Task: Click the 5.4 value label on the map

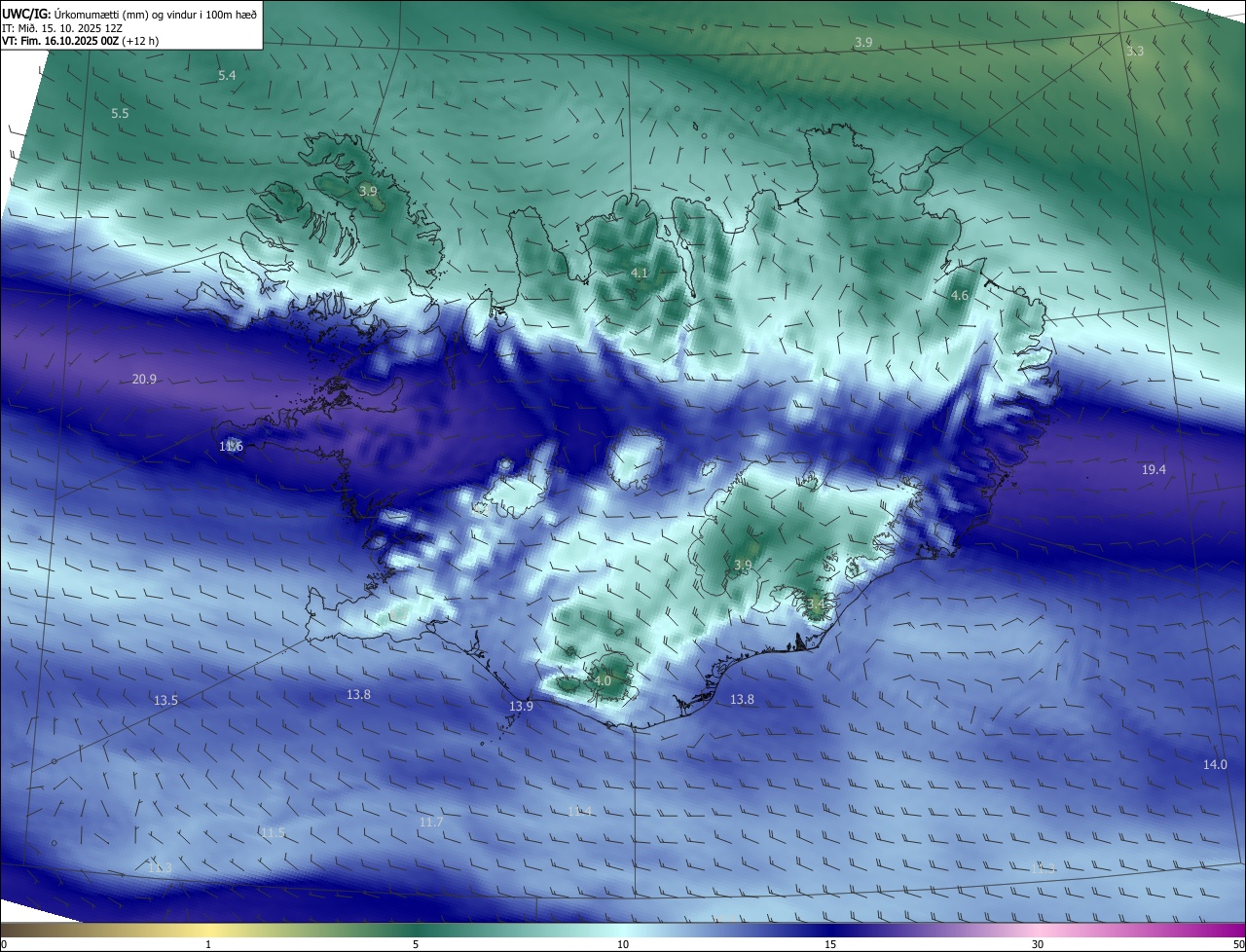Action: click(x=227, y=75)
